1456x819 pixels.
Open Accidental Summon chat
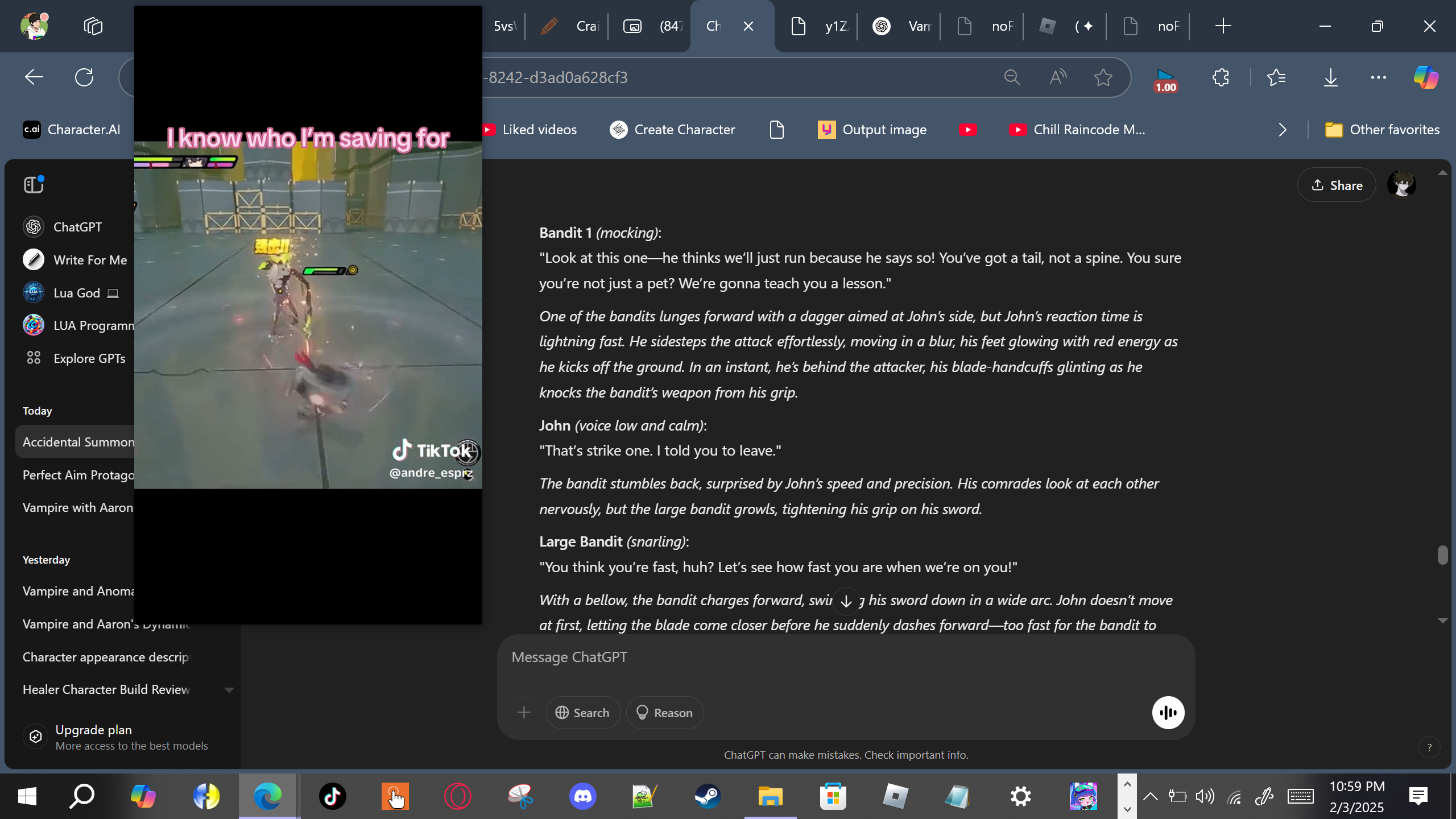pos(75,442)
